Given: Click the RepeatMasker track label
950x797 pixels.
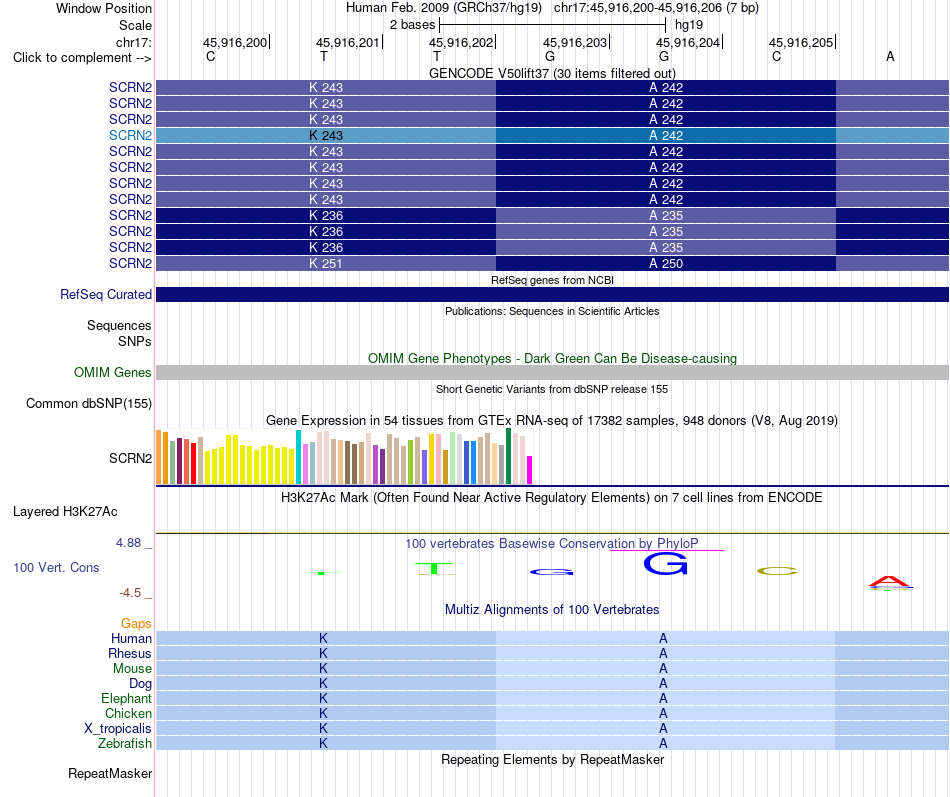Looking at the screenshot, I should [110, 773].
